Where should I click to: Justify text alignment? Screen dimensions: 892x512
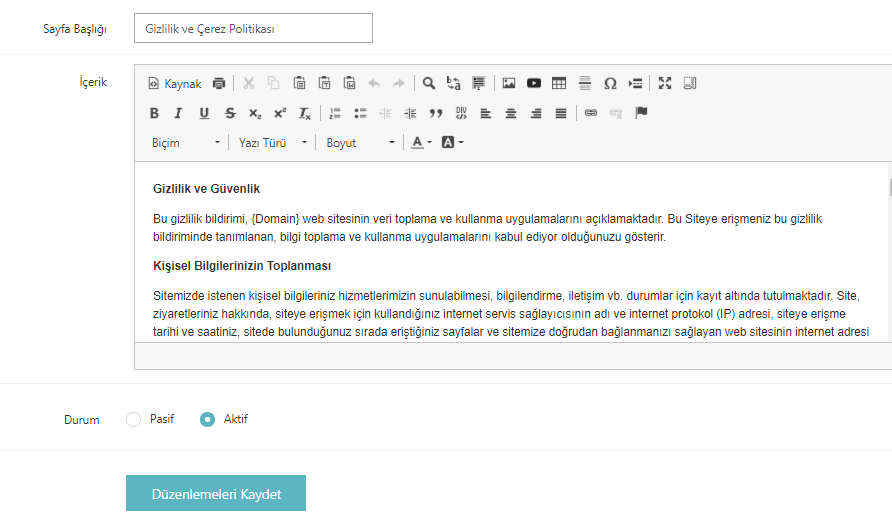pos(561,113)
